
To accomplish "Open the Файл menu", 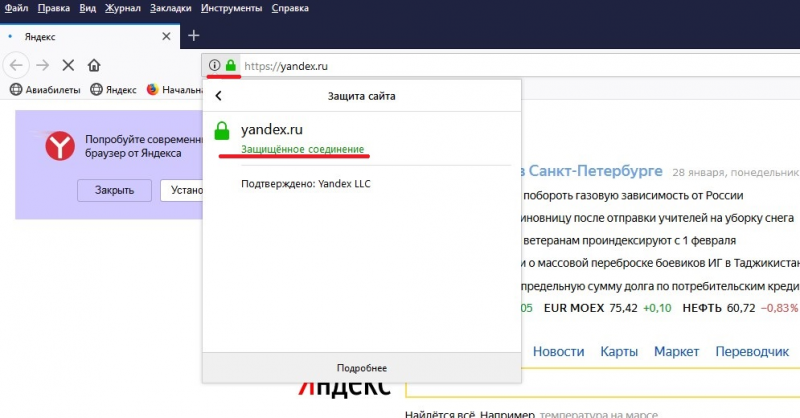I will coord(16,8).
